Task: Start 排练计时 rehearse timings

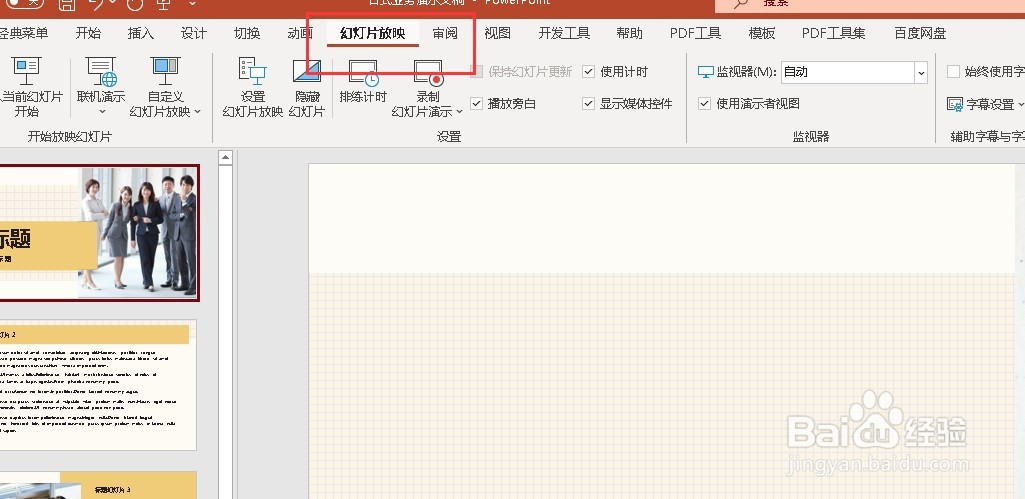Action: pos(363,82)
